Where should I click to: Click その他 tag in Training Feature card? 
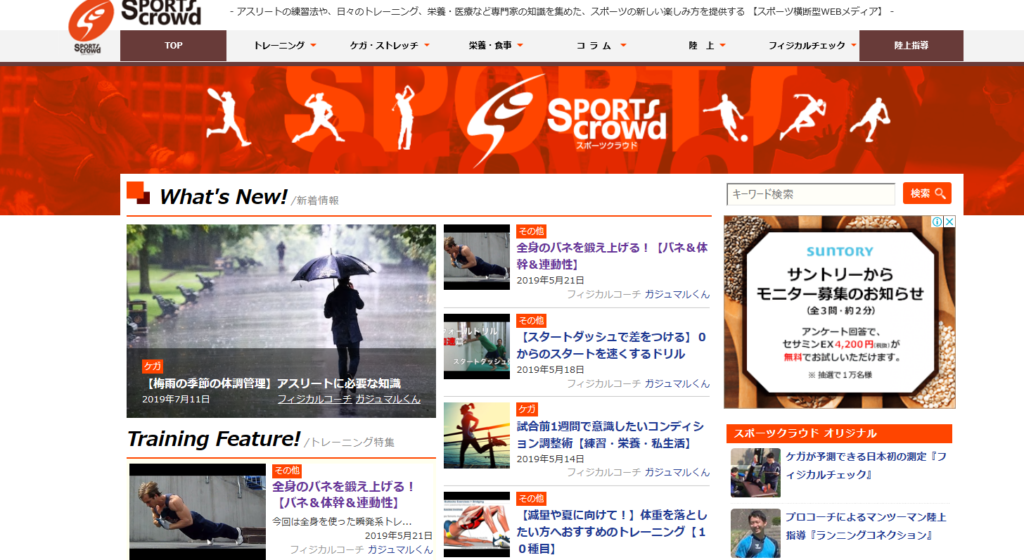pyautogui.click(x=287, y=470)
